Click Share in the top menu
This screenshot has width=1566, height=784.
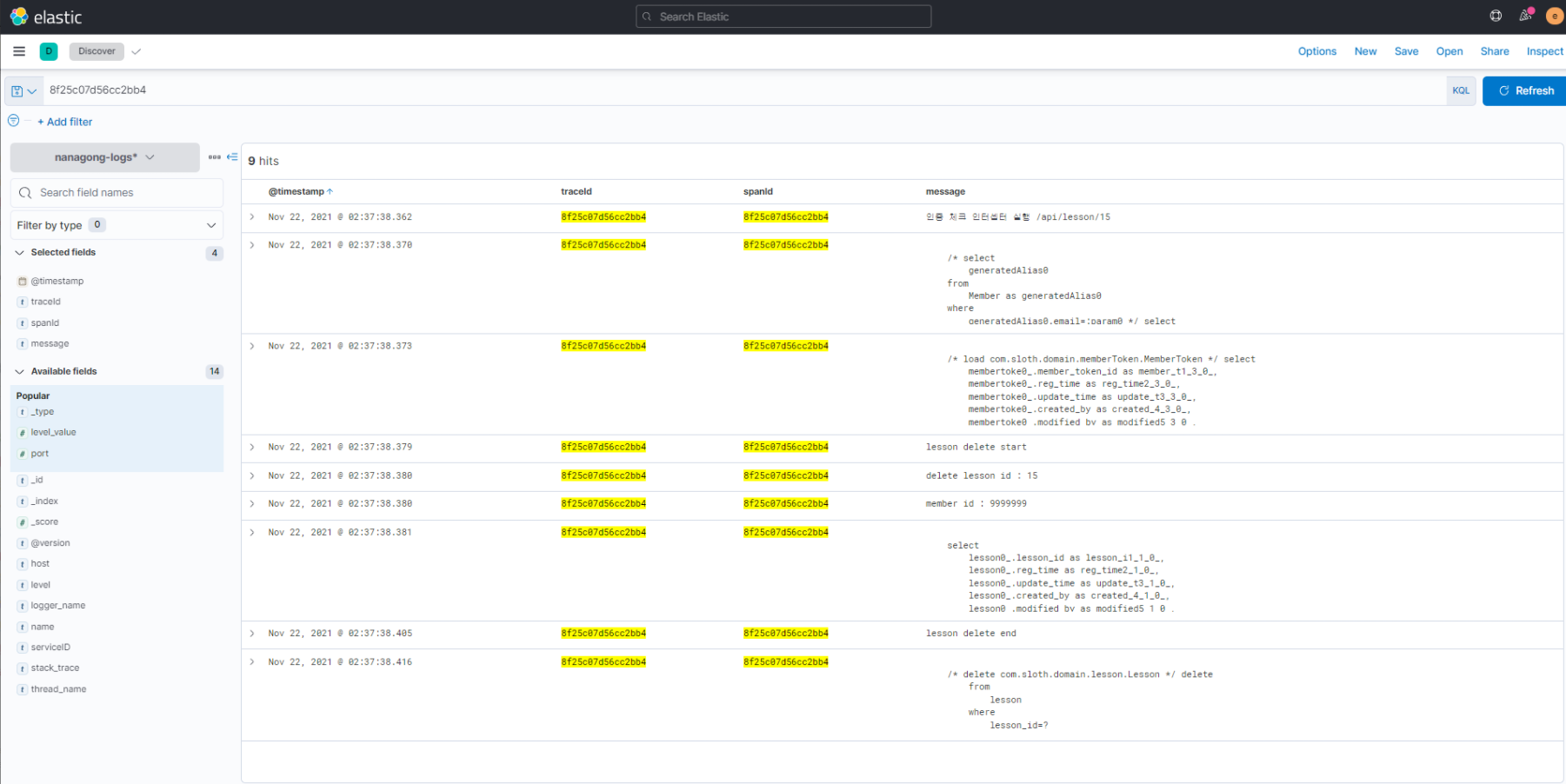(x=1495, y=51)
